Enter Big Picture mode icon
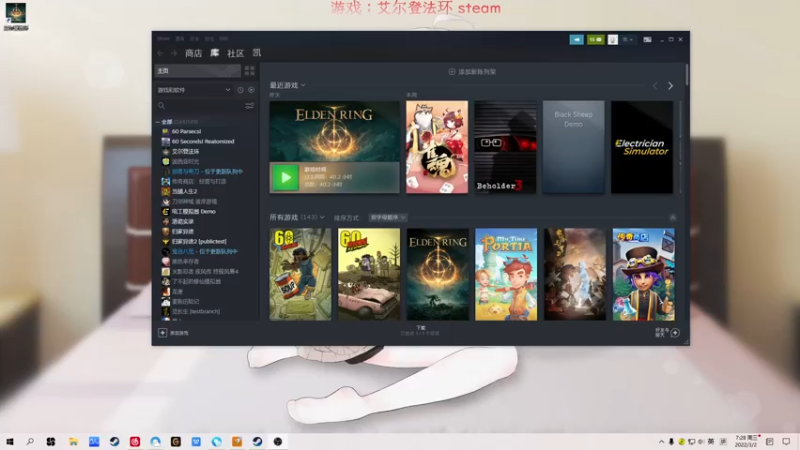This screenshot has width=800, height=450. (x=647, y=39)
